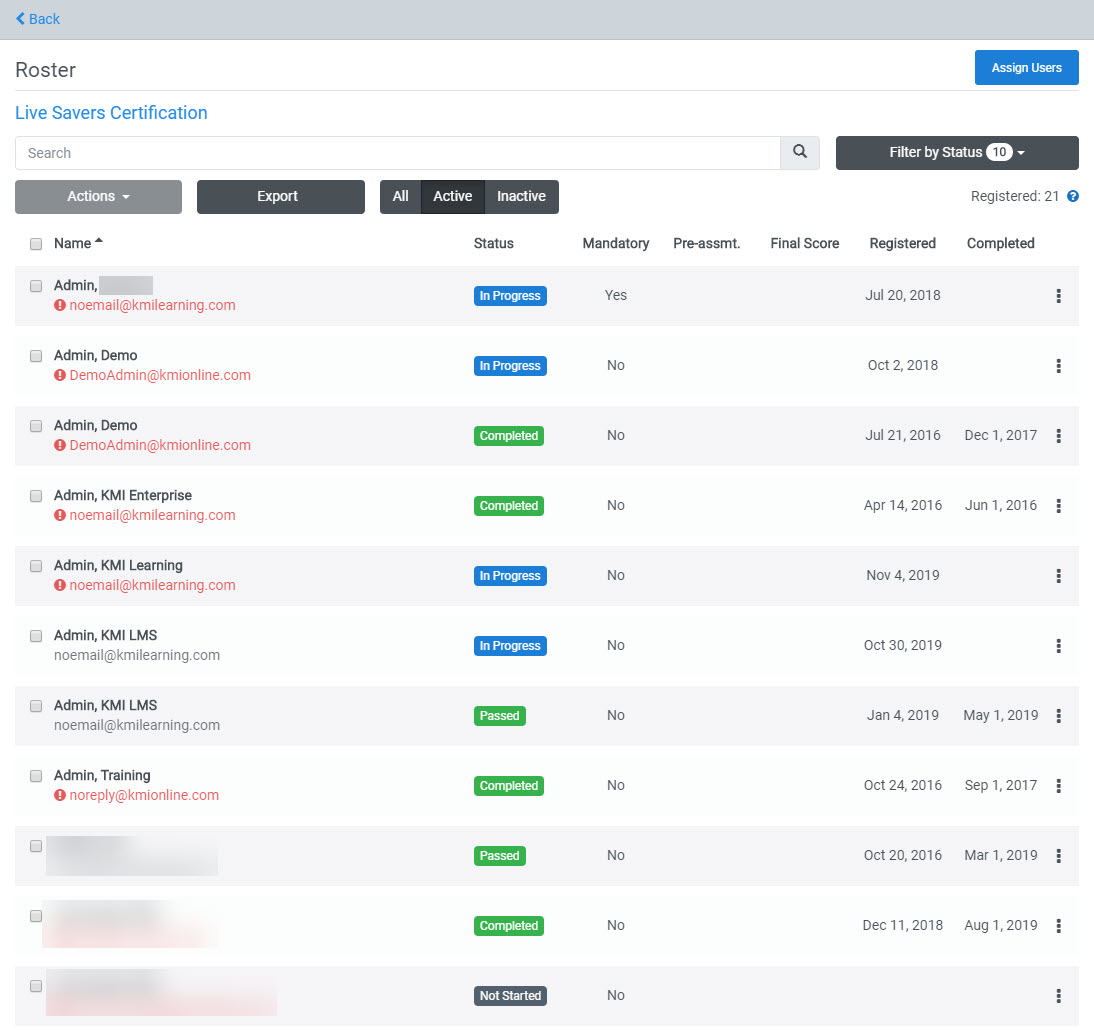Open the Live Savers Certification link

click(111, 113)
